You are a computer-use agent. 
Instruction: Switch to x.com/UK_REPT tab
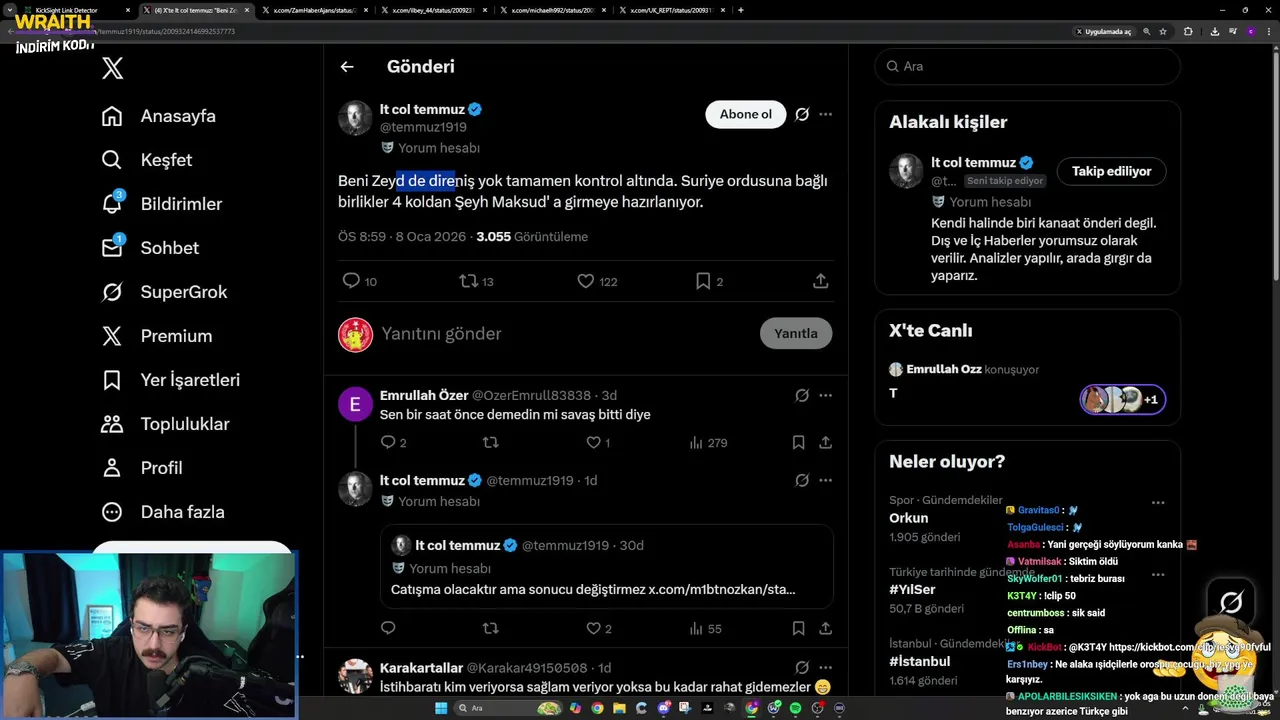point(672,10)
